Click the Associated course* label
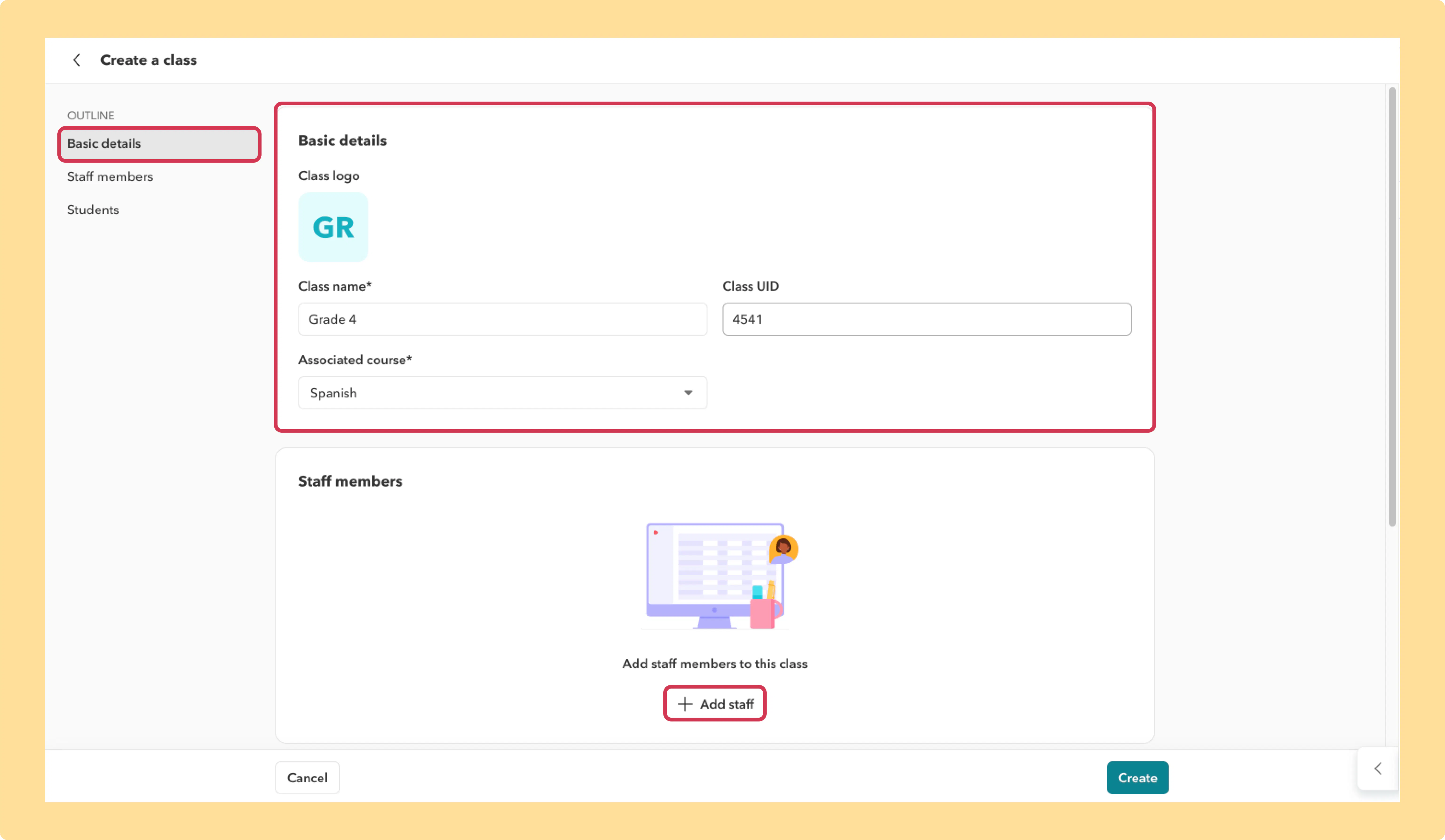The height and width of the screenshot is (840, 1445). 355,360
